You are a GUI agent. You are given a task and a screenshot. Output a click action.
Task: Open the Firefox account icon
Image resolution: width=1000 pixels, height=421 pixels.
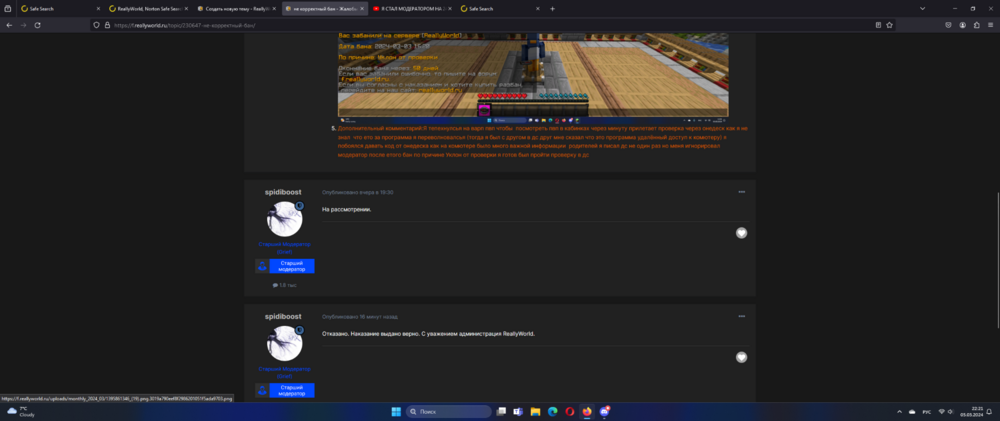962,25
